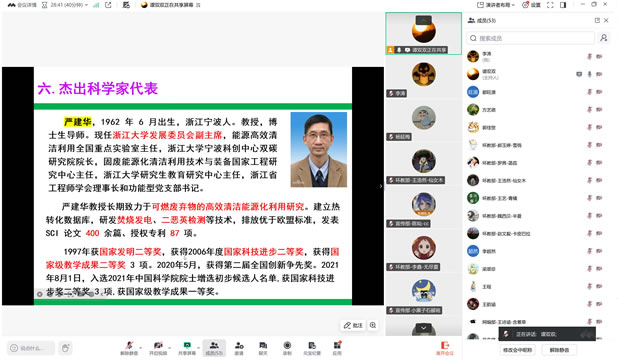Enter full screen mode with the top-right icon
Image resolution: width=618 pixels, height=362 pixels.
(x=550, y=5)
